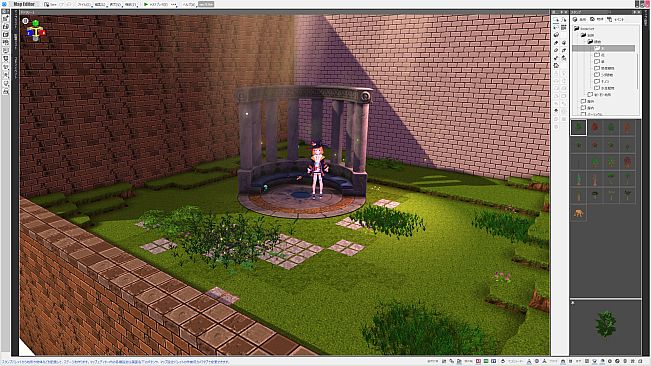Switch to the Event (イベント) stamp tab

click(x=615, y=20)
